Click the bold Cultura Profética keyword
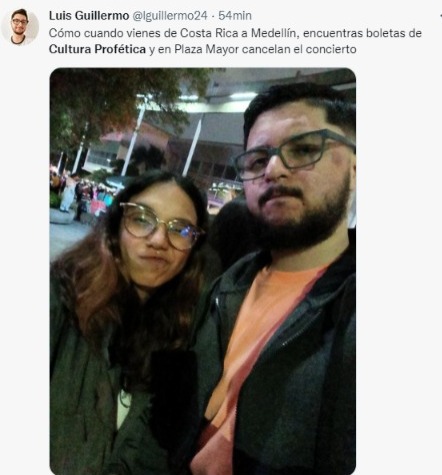 point(97,49)
